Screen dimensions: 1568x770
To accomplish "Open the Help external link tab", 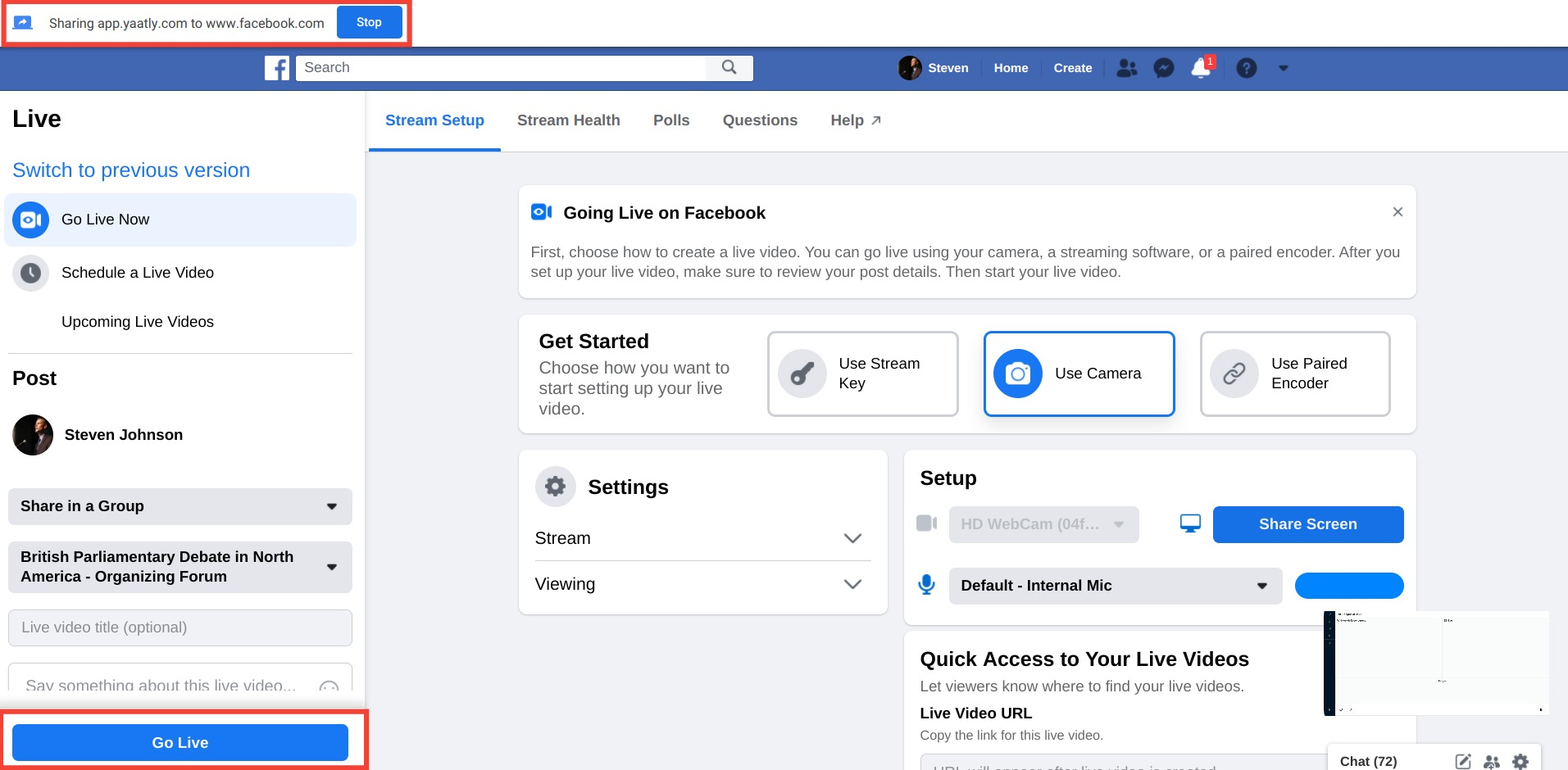I will pos(856,120).
